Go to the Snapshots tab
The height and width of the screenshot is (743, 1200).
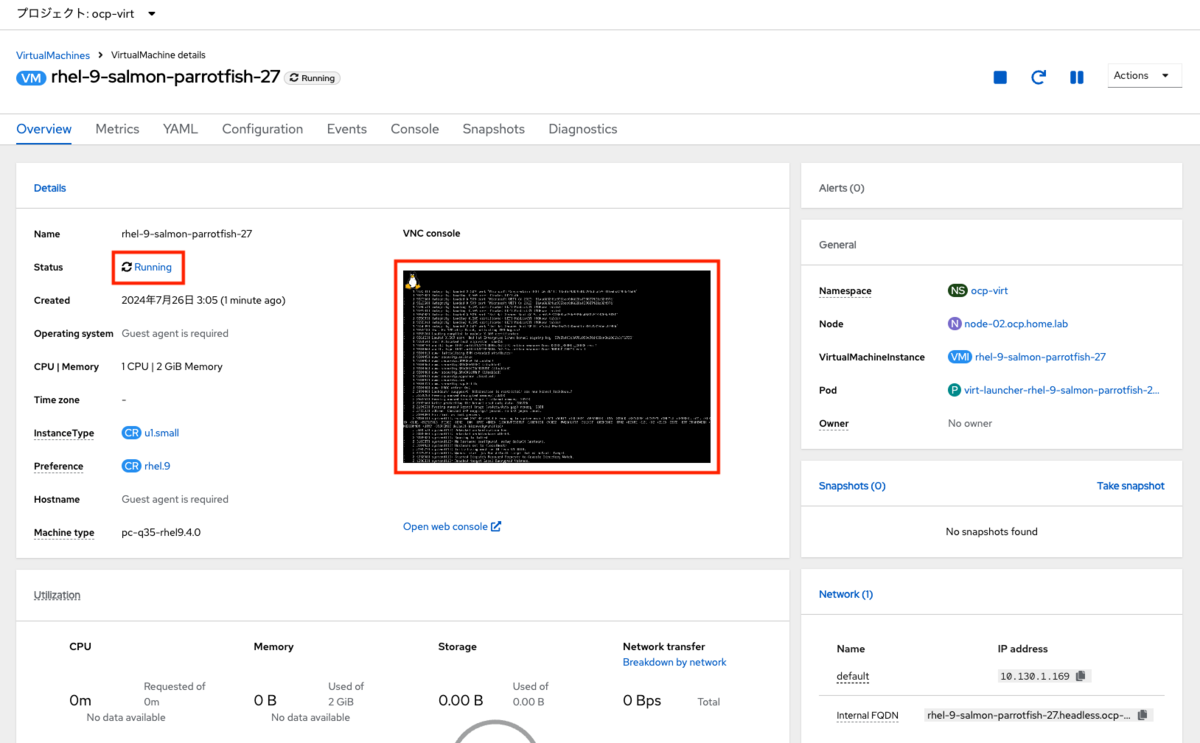tap(493, 129)
